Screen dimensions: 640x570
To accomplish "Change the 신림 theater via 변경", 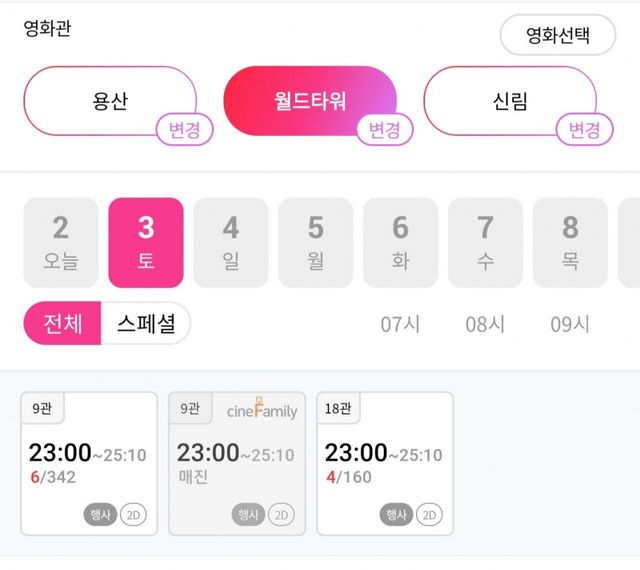I will point(585,130).
